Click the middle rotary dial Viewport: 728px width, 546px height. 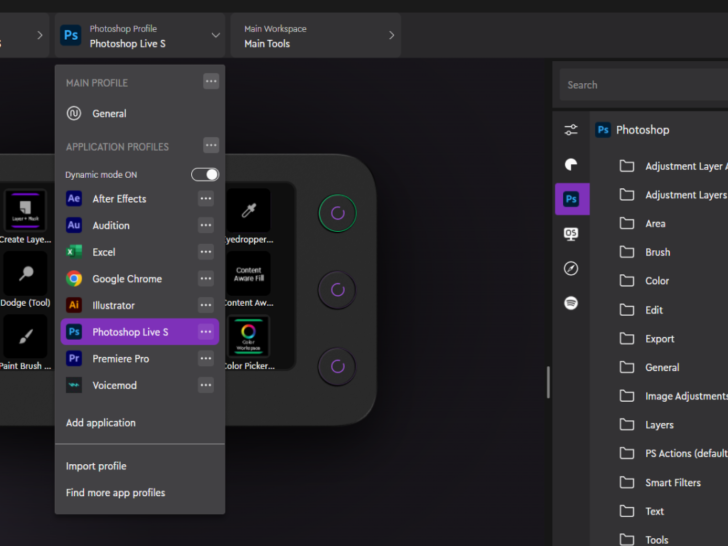point(338,290)
